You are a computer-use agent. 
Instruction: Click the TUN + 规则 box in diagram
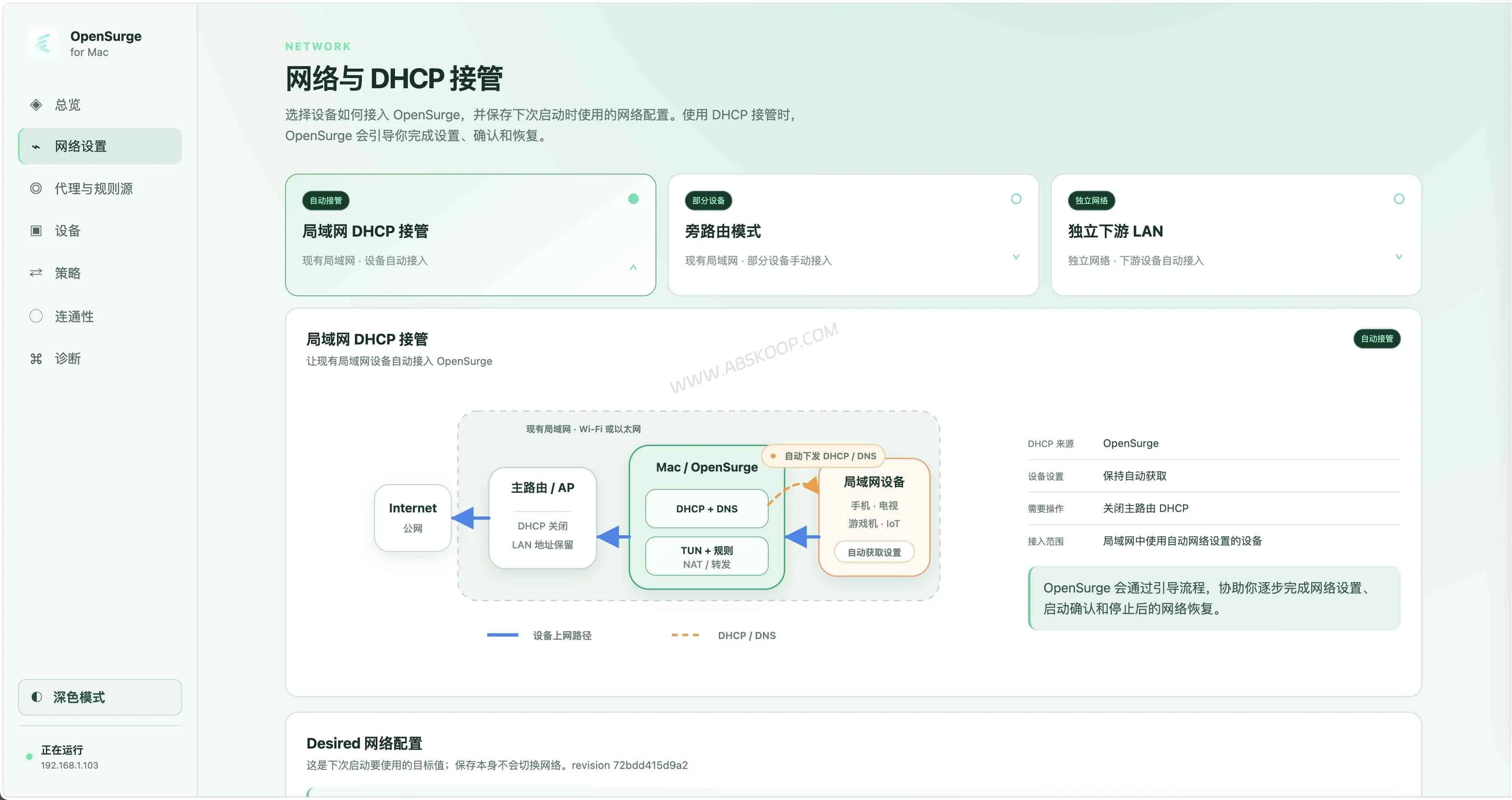pyautogui.click(x=707, y=556)
